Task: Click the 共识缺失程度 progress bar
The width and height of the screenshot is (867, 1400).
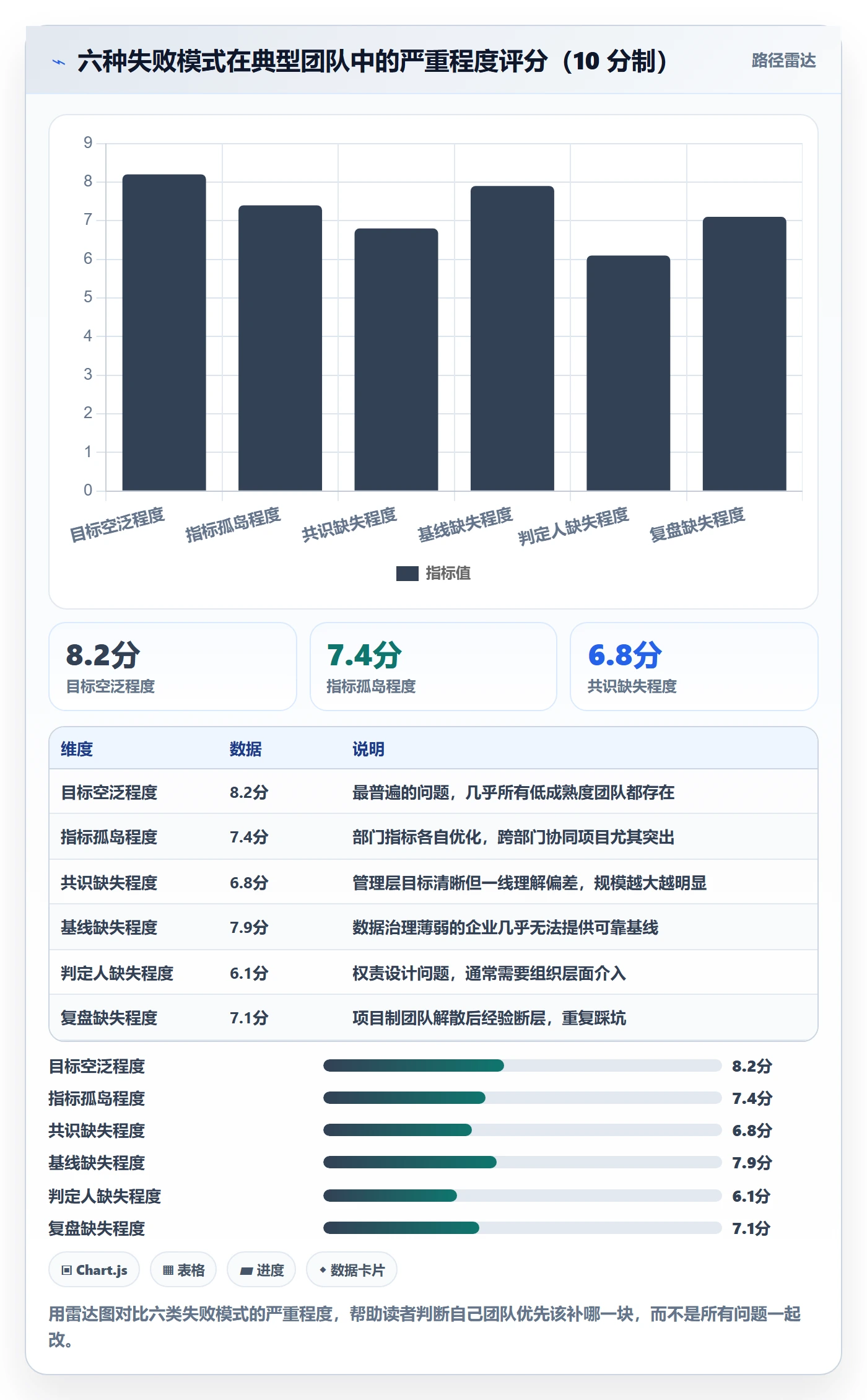Action: 522,1130
